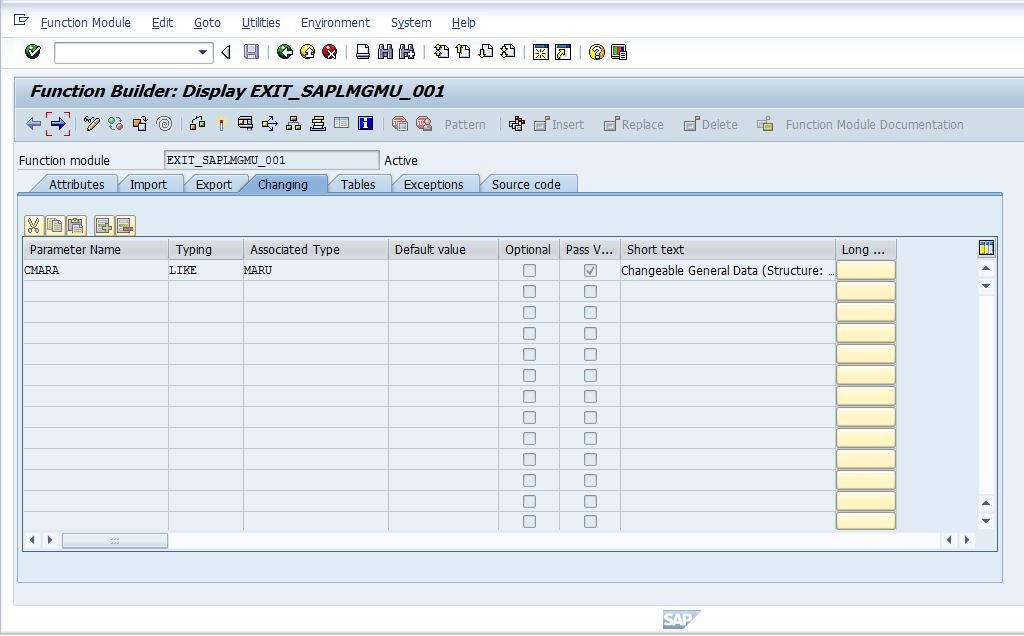Click the Pattern button
The height and width of the screenshot is (636, 1024).
(x=465, y=124)
